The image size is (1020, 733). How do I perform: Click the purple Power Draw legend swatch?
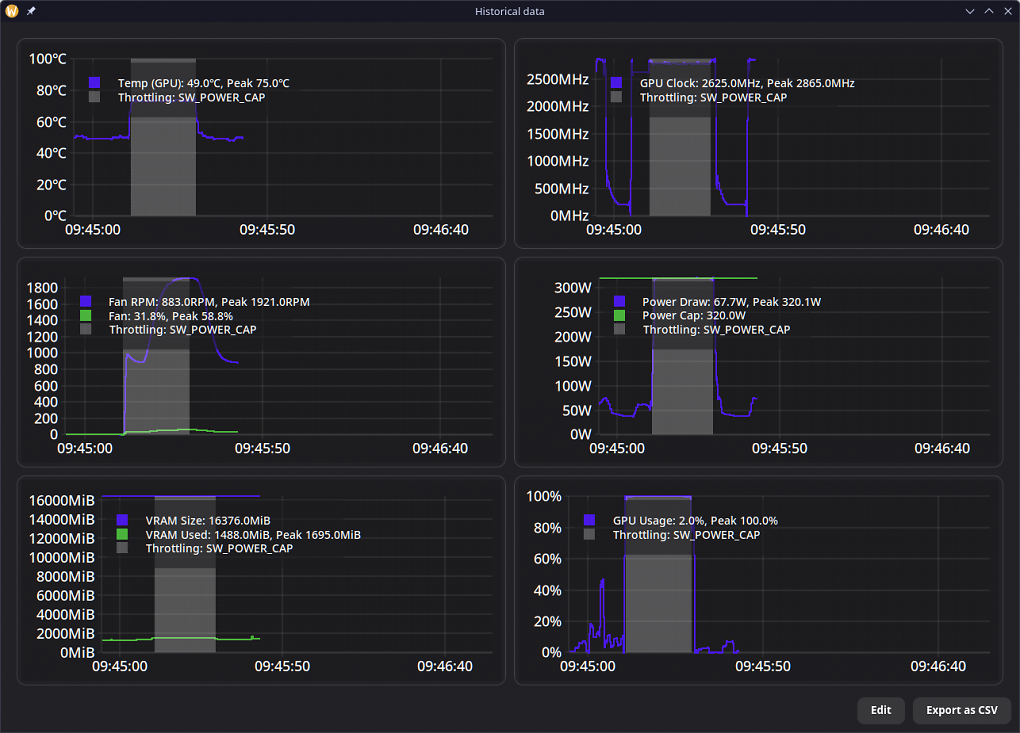[x=619, y=301]
